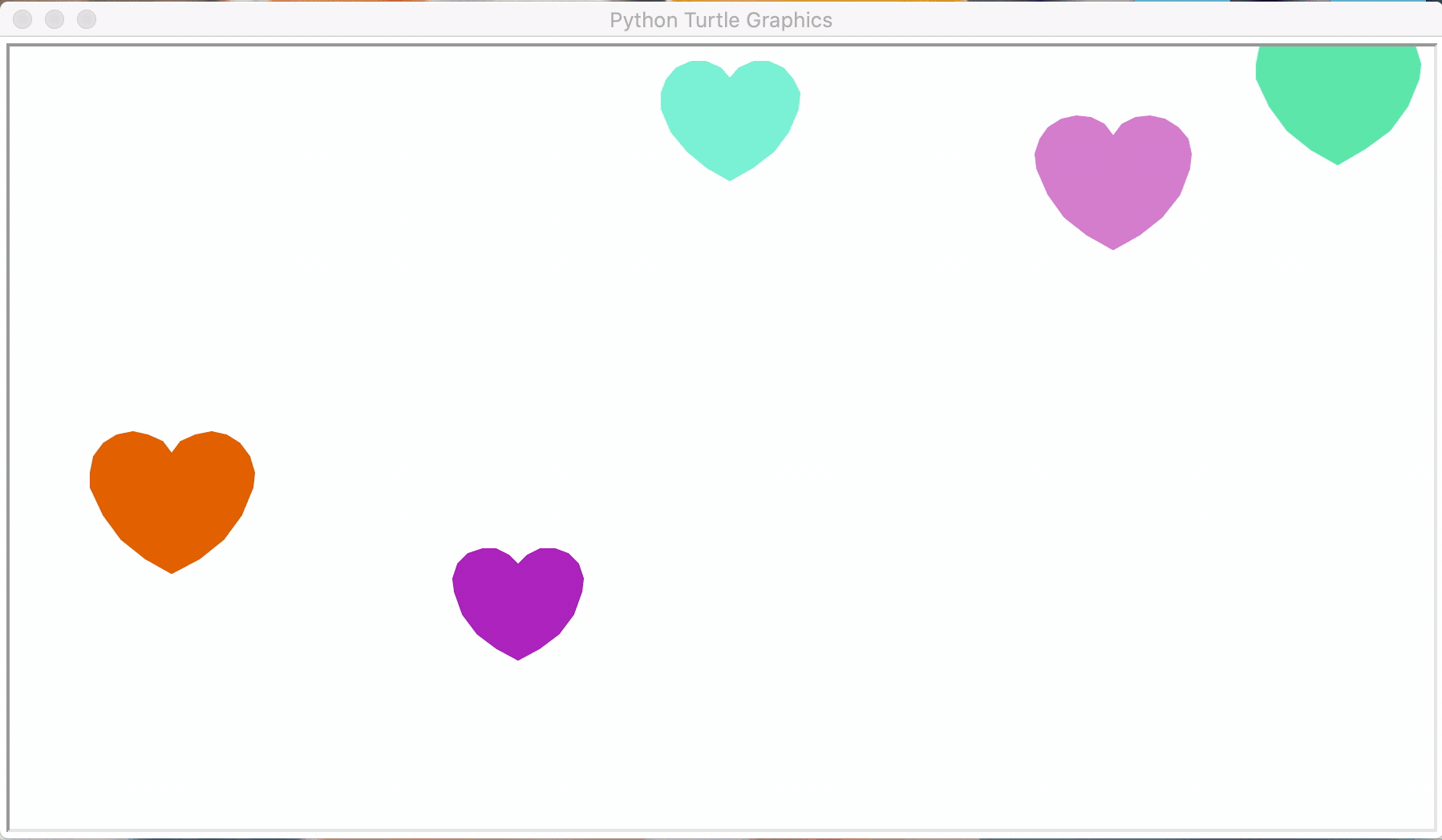Close the Python Turtle Graphics window

(22, 19)
